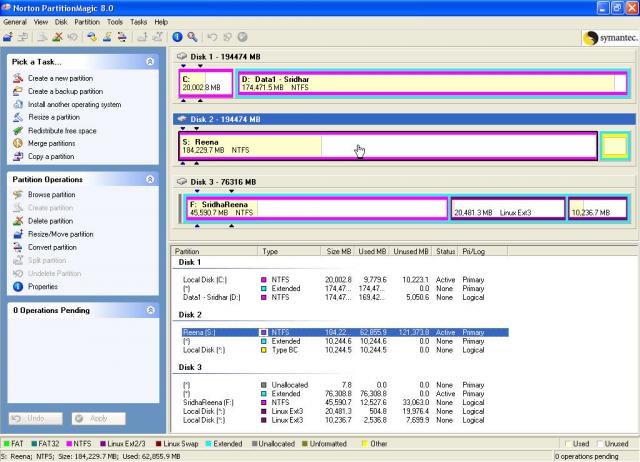Viewport: 640px width, 462px height.
Task: Click the toolbar icon with the yellow lightning bolt
Action: pos(107,37)
